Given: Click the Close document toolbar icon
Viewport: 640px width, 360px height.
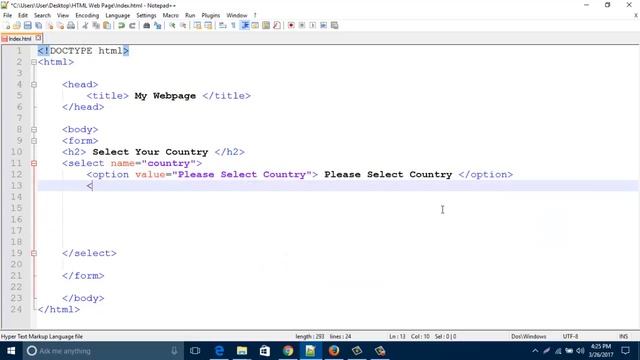Looking at the screenshot, I should click(x=50, y=25).
